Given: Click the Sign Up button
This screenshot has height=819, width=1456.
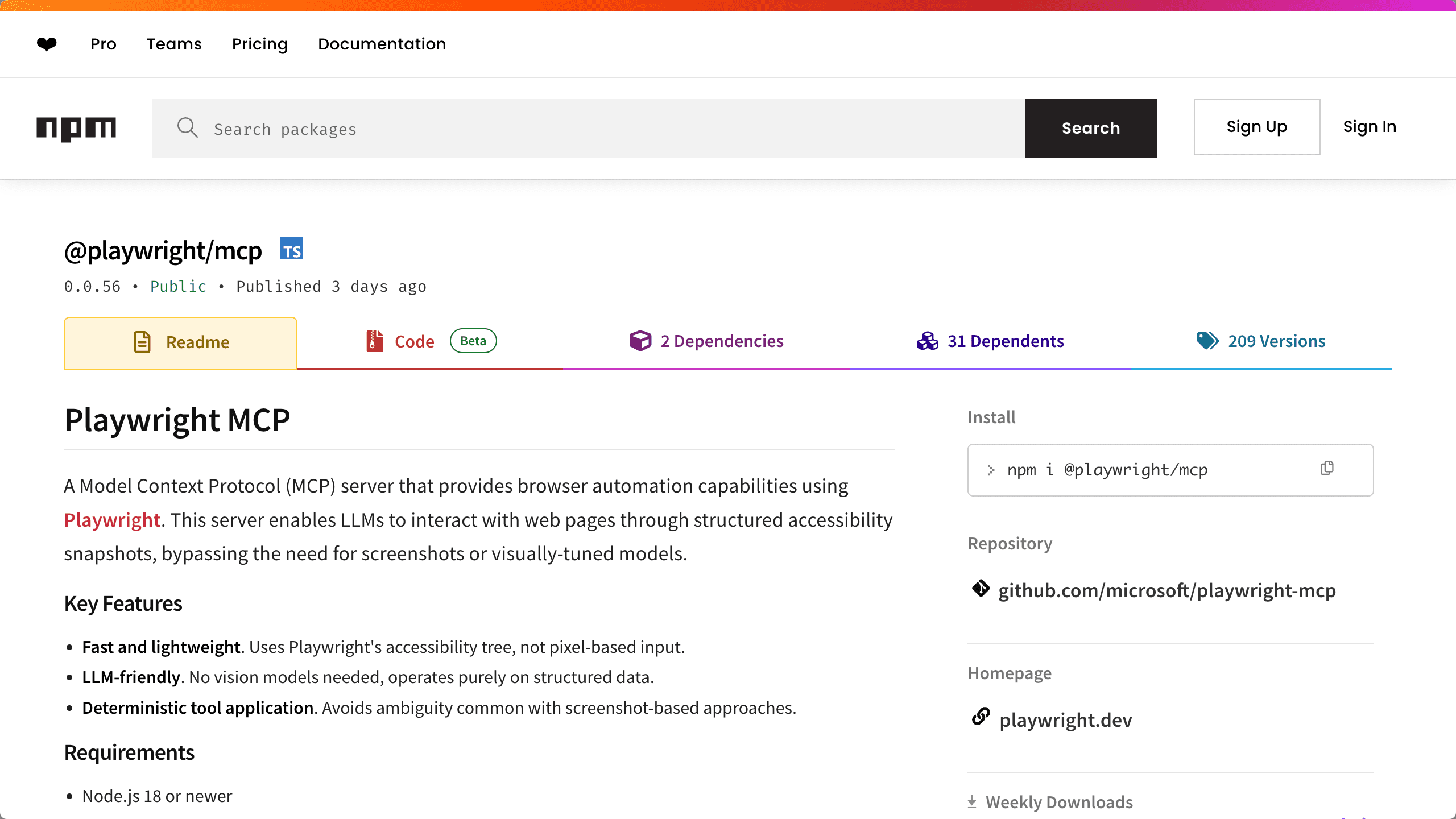Looking at the screenshot, I should pyautogui.click(x=1257, y=126).
